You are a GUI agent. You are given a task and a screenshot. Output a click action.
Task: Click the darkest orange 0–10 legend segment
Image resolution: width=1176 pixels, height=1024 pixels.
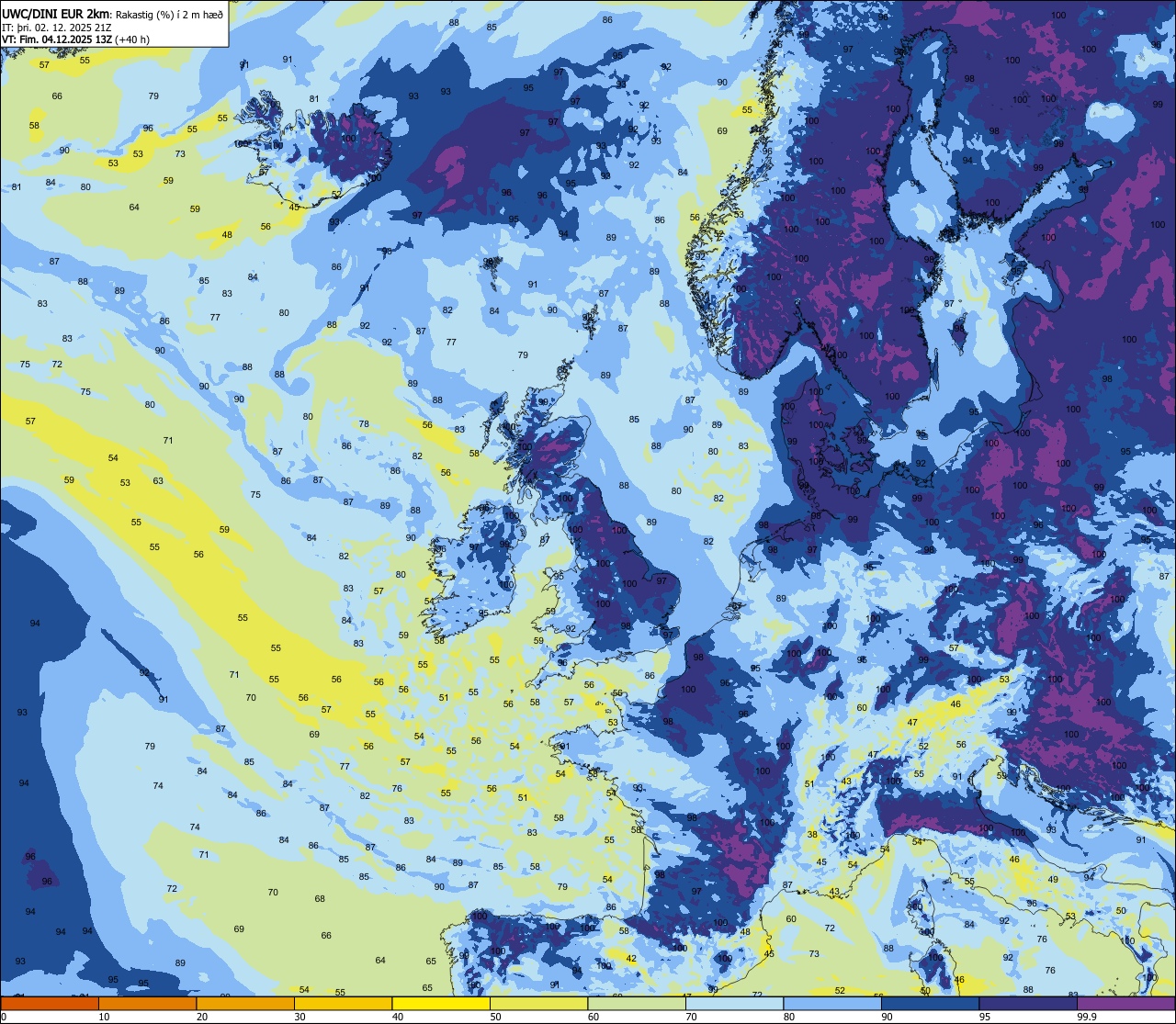coord(50,1003)
